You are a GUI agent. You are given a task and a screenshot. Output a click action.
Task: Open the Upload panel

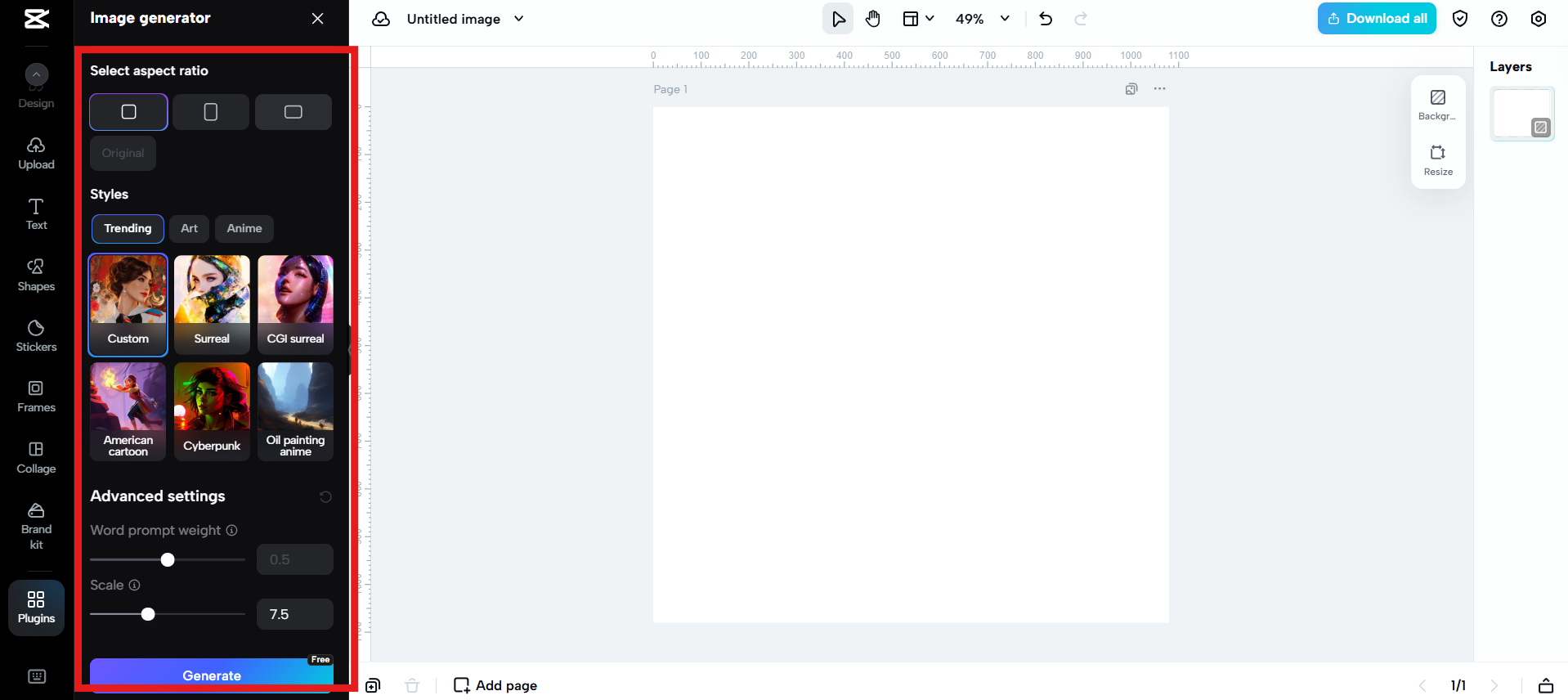coord(37,154)
